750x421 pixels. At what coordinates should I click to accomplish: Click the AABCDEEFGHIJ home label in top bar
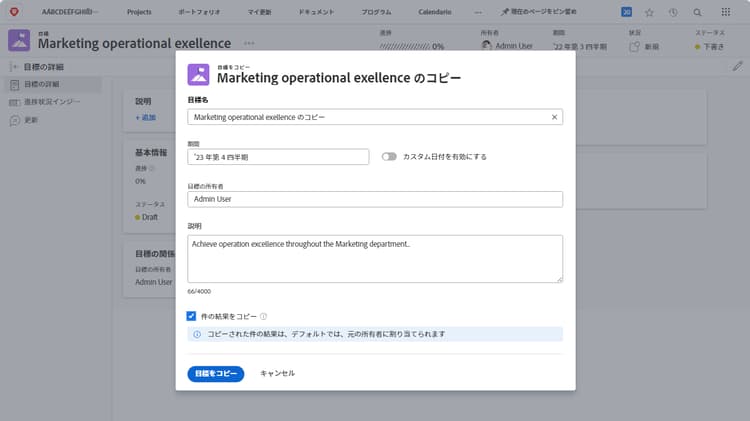[x=69, y=11]
